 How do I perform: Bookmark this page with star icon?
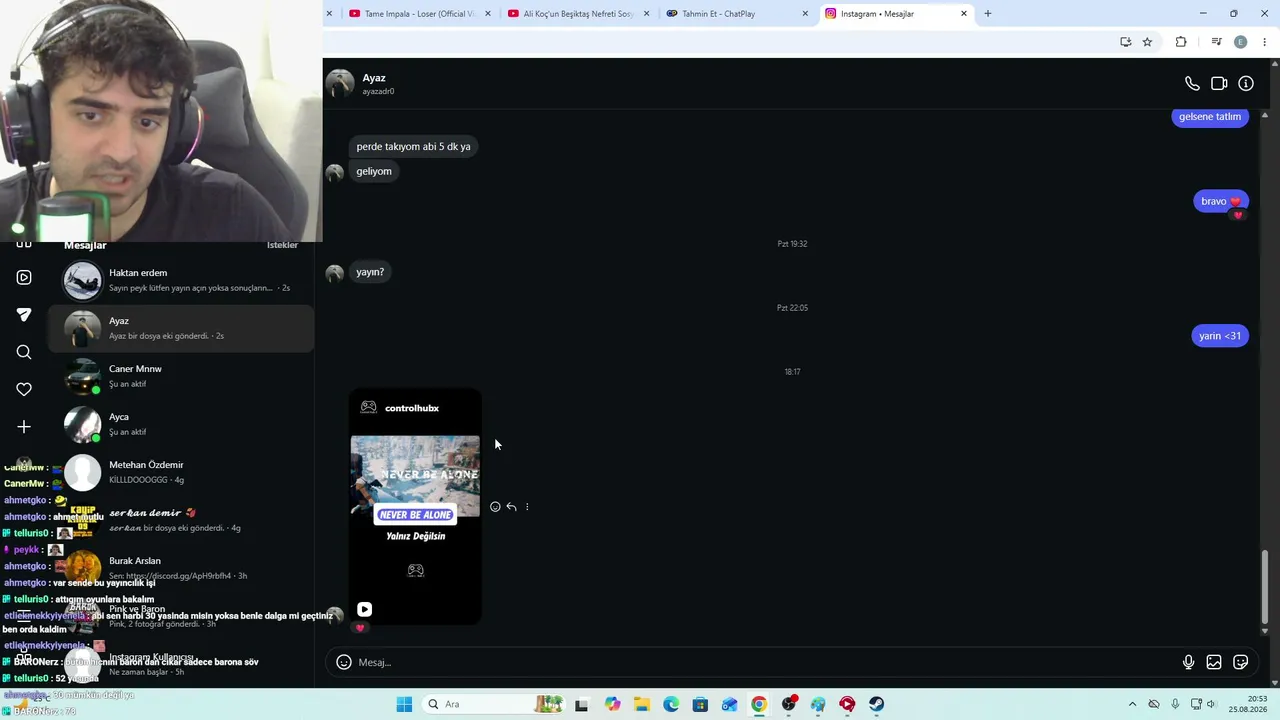tap(1147, 42)
